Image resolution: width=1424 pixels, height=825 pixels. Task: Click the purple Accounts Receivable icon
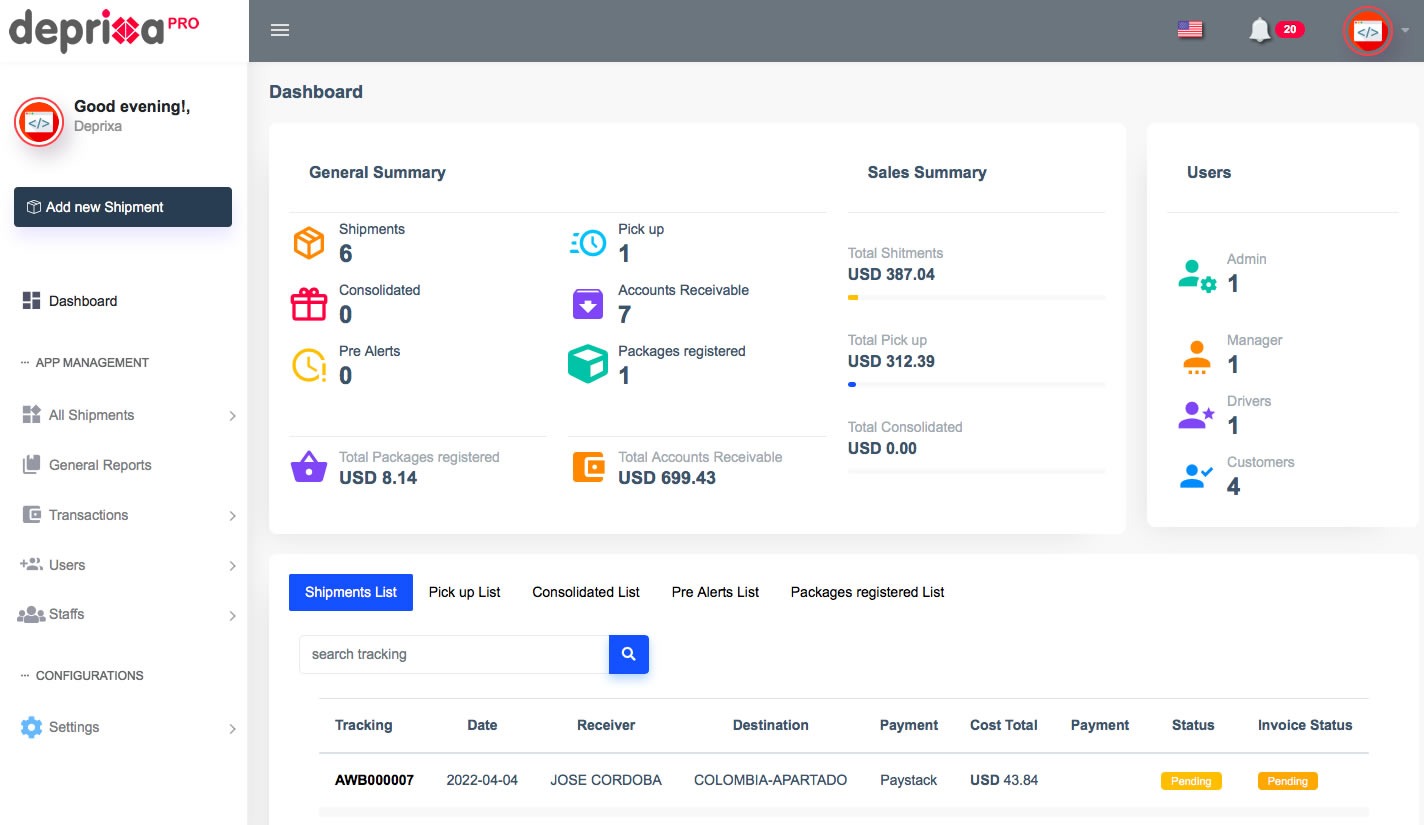pyautogui.click(x=588, y=304)
